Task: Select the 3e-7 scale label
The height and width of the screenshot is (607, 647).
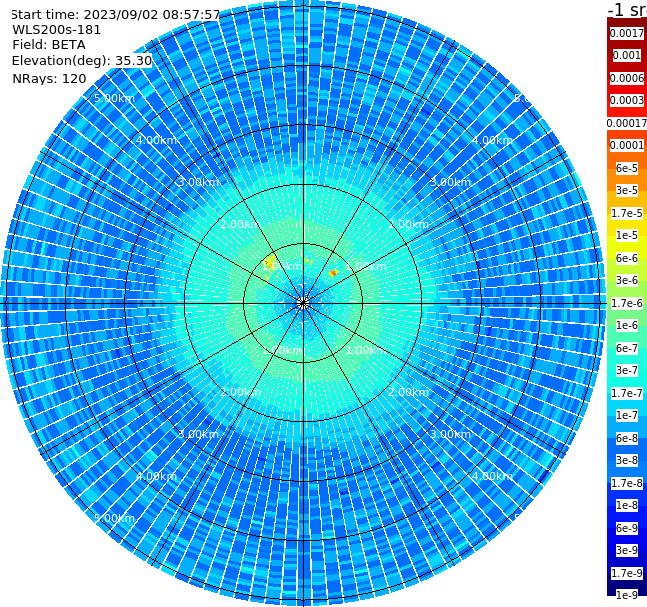Action: coord(627,370)
